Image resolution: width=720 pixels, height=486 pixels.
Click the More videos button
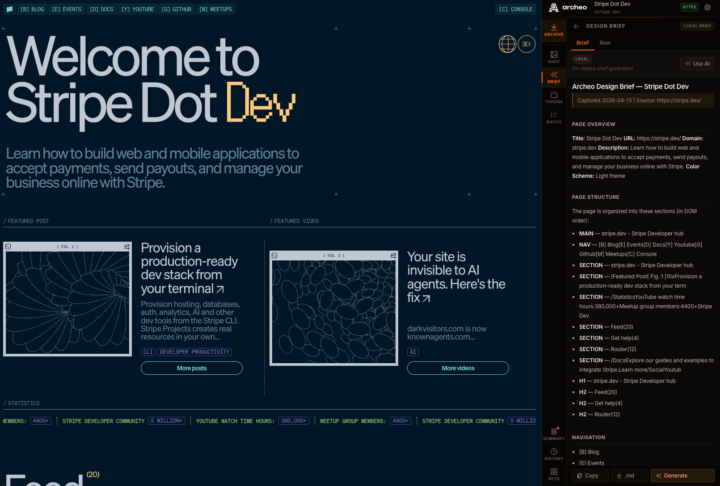click(458, 368)
